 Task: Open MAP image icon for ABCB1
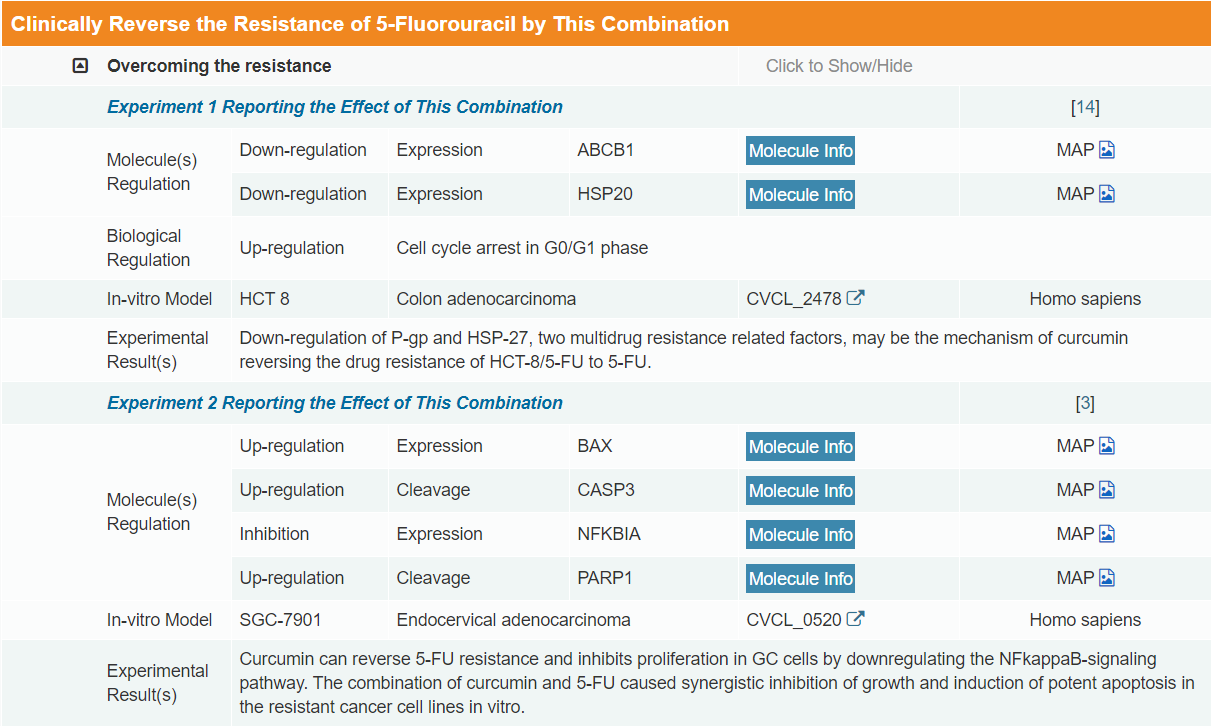point(1107,150)
